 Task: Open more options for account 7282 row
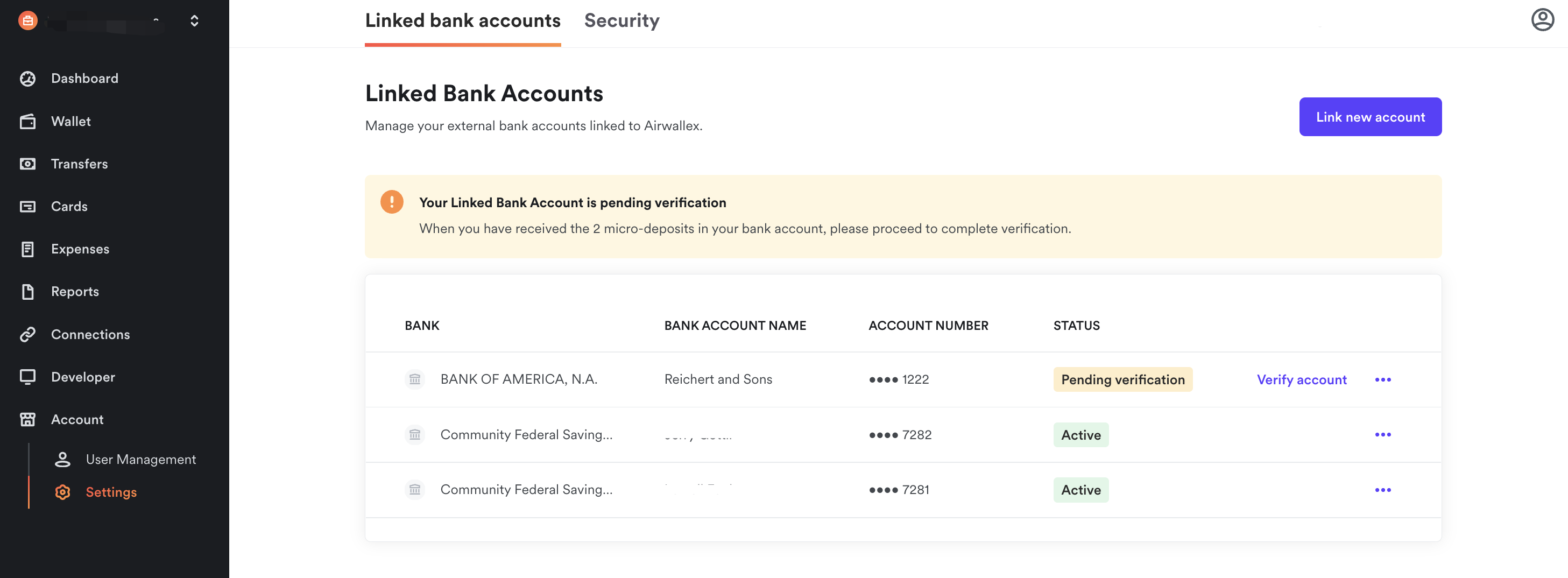1383,435
